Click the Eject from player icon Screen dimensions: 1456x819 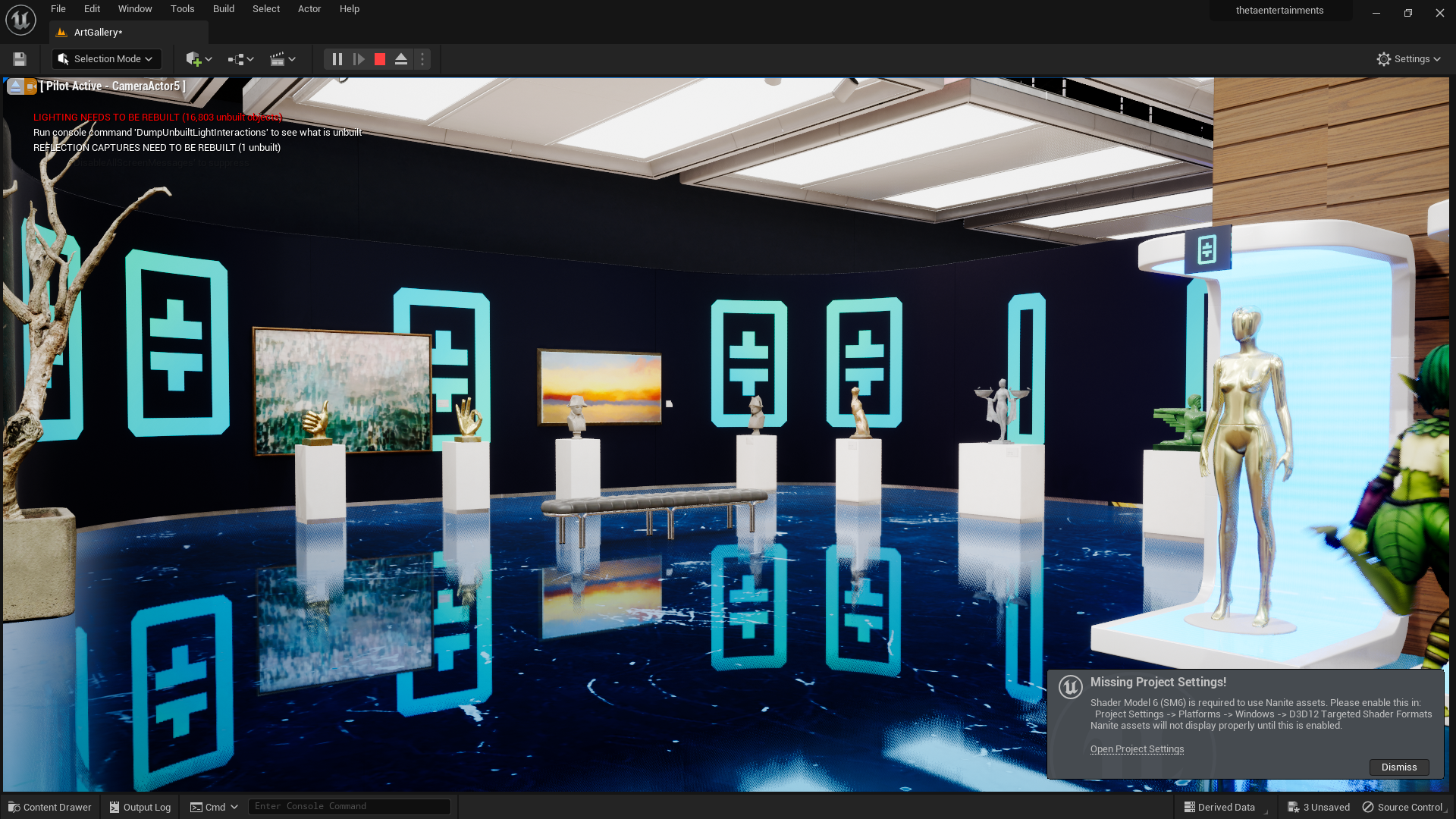point(401,59)
